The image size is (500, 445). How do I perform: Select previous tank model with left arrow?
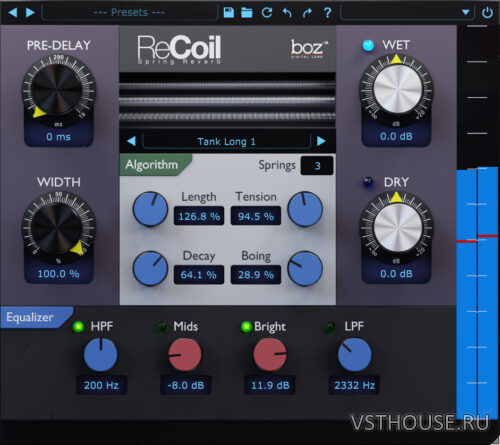pyautogui.click(x=131, y=141)
